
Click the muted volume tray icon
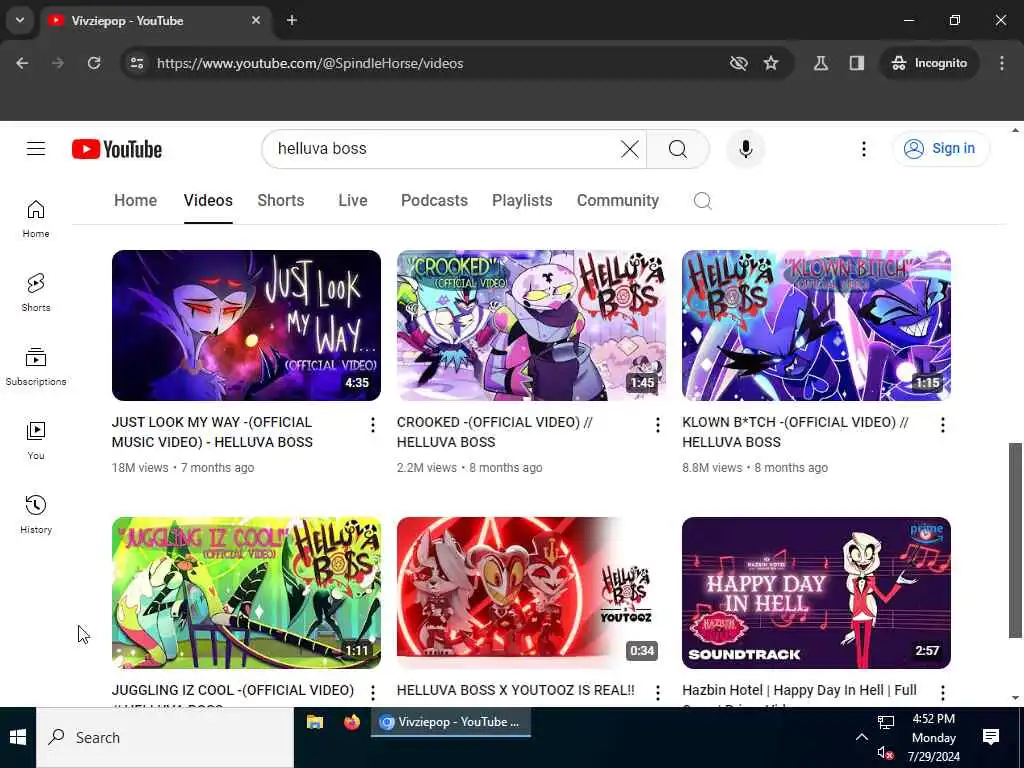pos(885,753)
